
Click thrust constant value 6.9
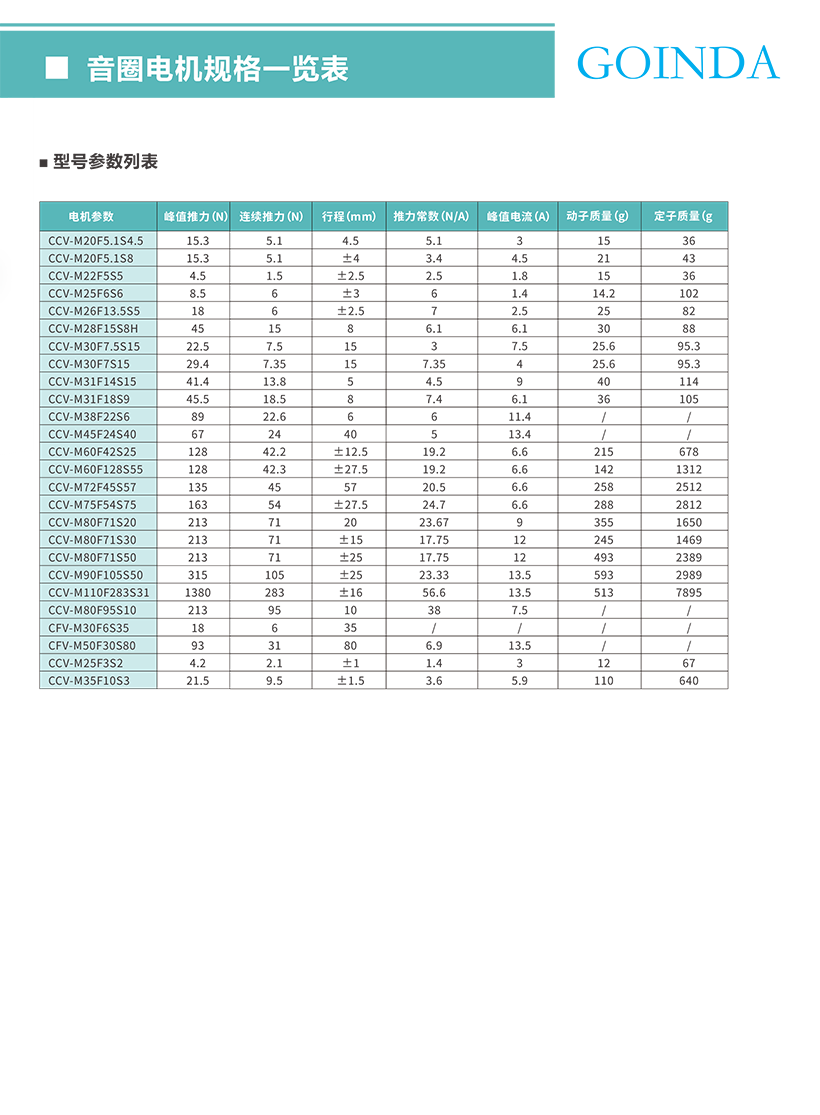tap(434, 646)
